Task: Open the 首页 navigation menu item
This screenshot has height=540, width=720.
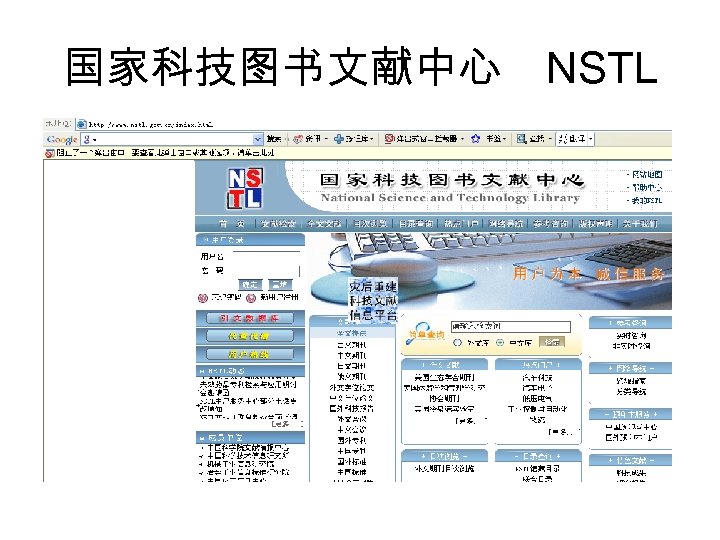Action: pos(232,224)
